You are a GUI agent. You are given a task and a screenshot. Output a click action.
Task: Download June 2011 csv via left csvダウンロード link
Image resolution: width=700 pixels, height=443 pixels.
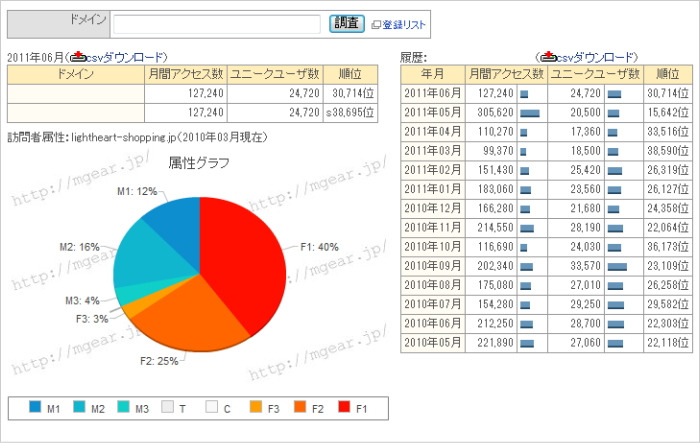coord(125,57)
